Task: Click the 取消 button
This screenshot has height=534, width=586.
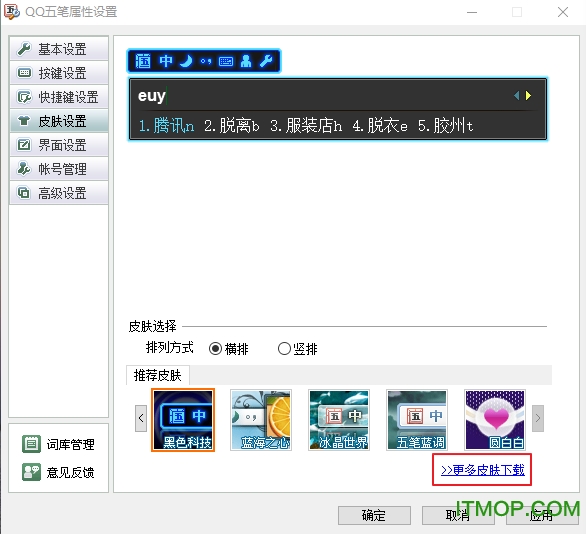Action: [458, 515]
